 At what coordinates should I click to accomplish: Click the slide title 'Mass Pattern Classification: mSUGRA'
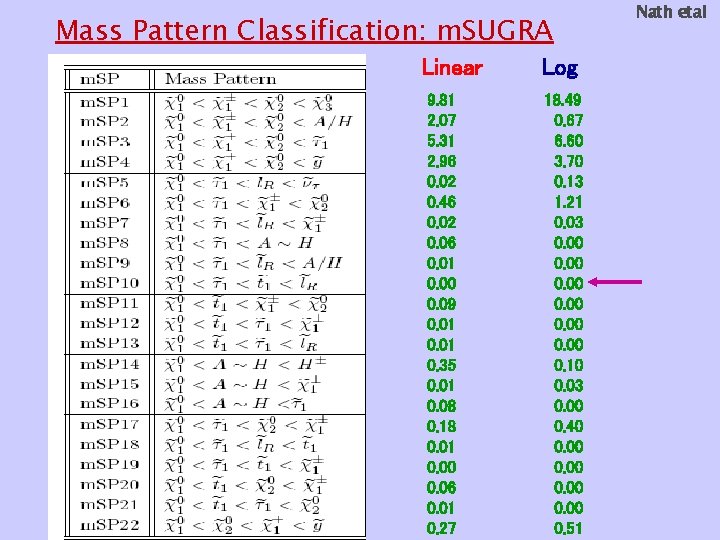click(x=304, y=31)
